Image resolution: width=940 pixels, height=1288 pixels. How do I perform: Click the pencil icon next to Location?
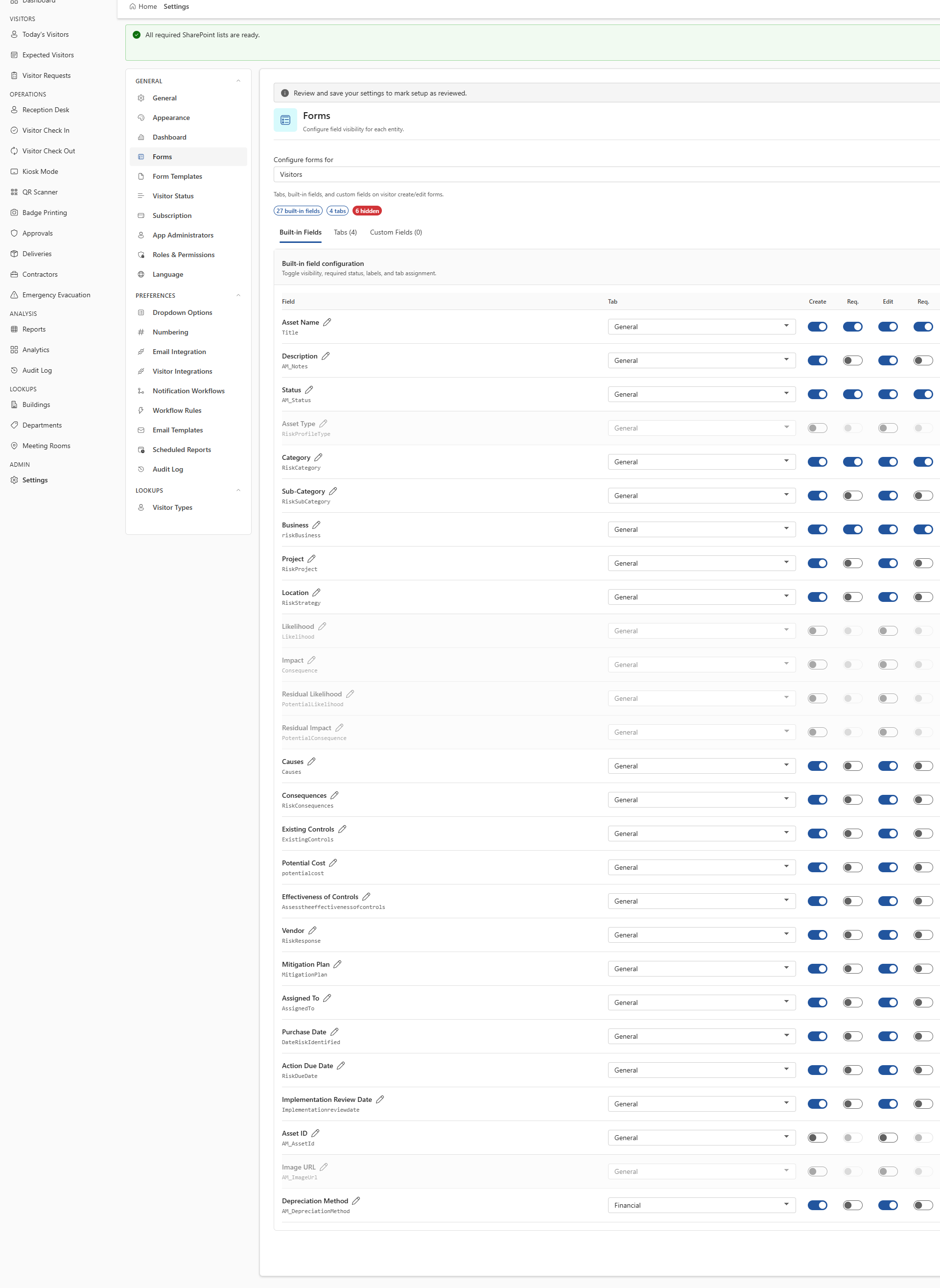point(316,593)
